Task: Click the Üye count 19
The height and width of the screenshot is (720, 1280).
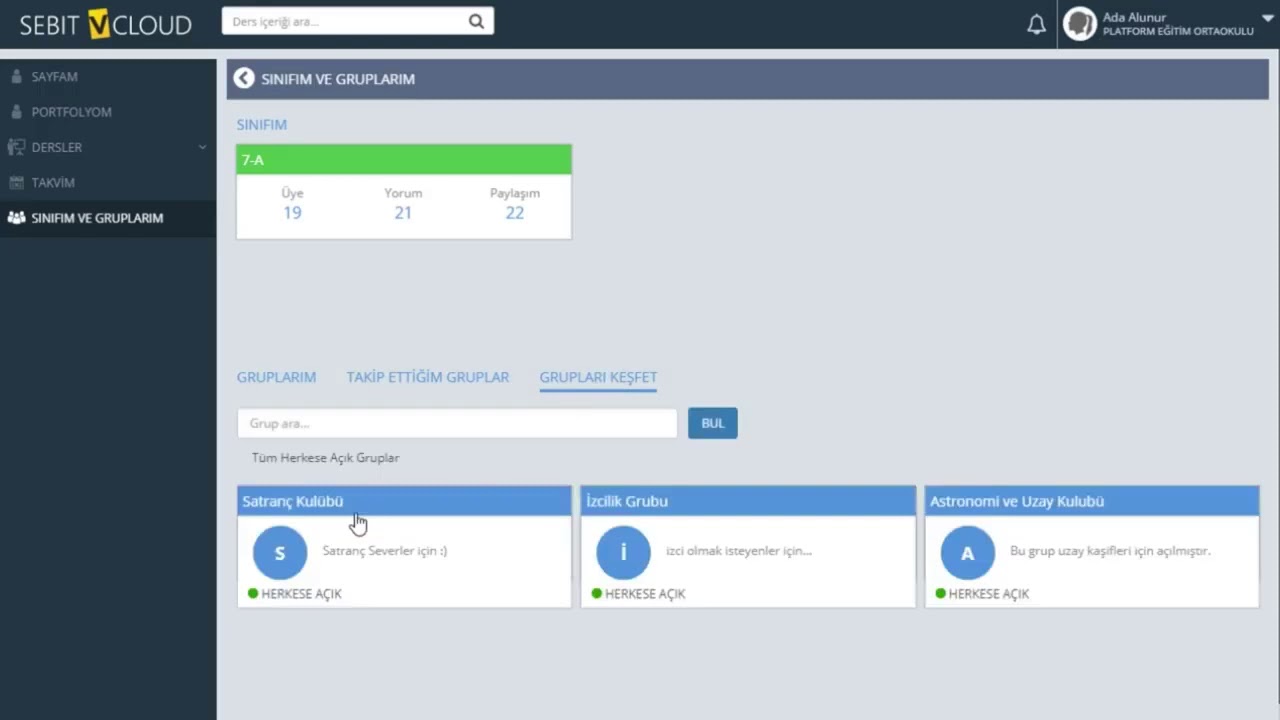Action: 292,212
